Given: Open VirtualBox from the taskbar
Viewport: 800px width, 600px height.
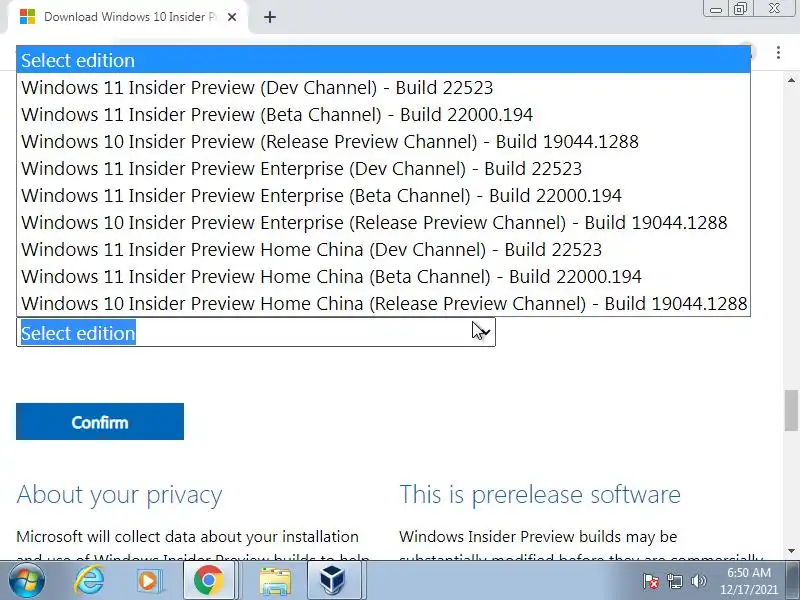Looking at the screenshot, I should [333, 581].
